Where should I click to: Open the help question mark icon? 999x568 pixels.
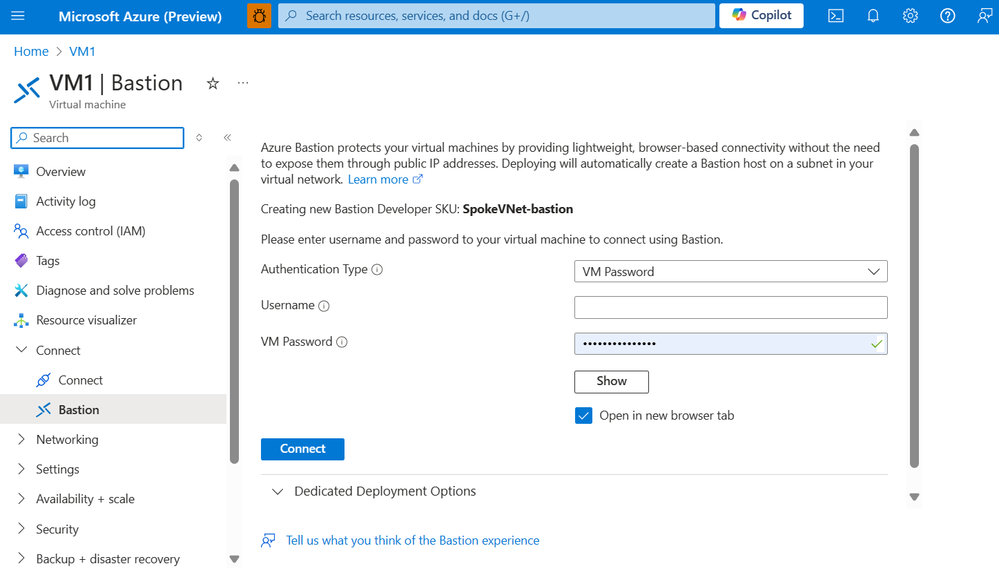pos(947,16)
